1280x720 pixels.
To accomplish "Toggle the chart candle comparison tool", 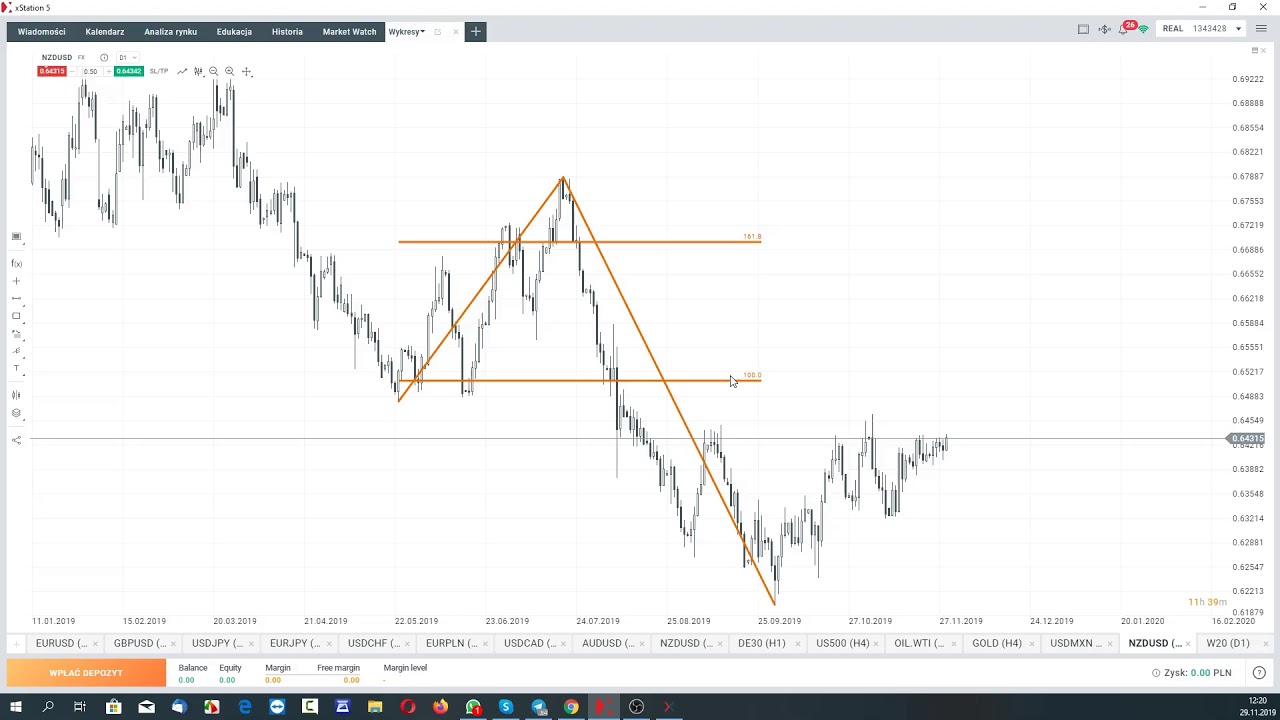I will pos(16,395).
